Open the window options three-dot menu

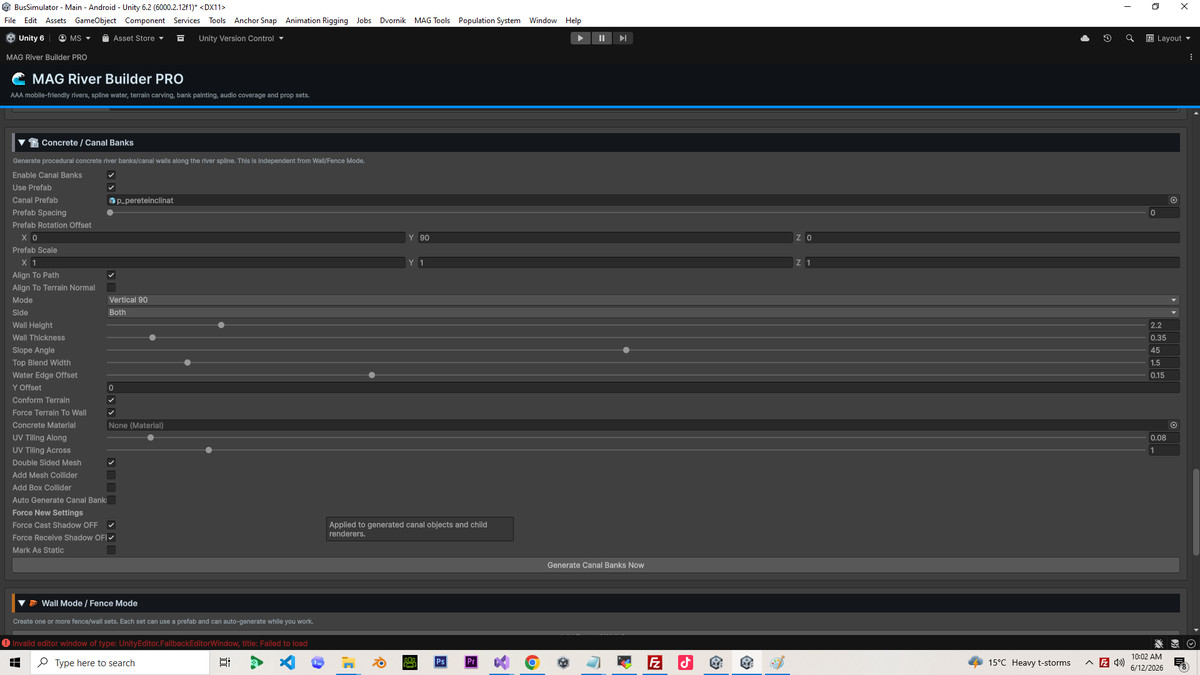(1191, 57)
